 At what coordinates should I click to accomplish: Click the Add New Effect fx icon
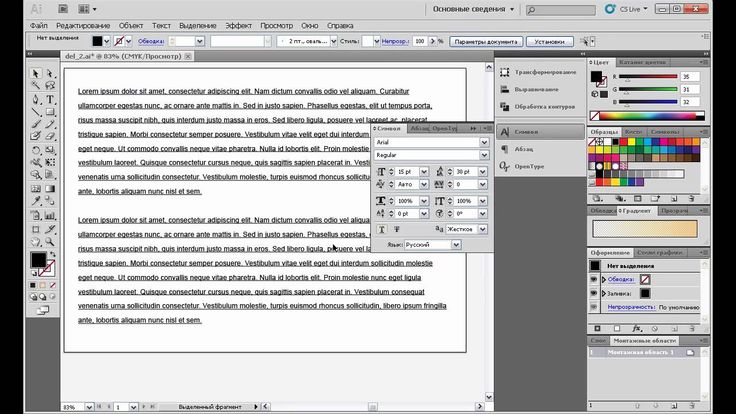point(636,329)
